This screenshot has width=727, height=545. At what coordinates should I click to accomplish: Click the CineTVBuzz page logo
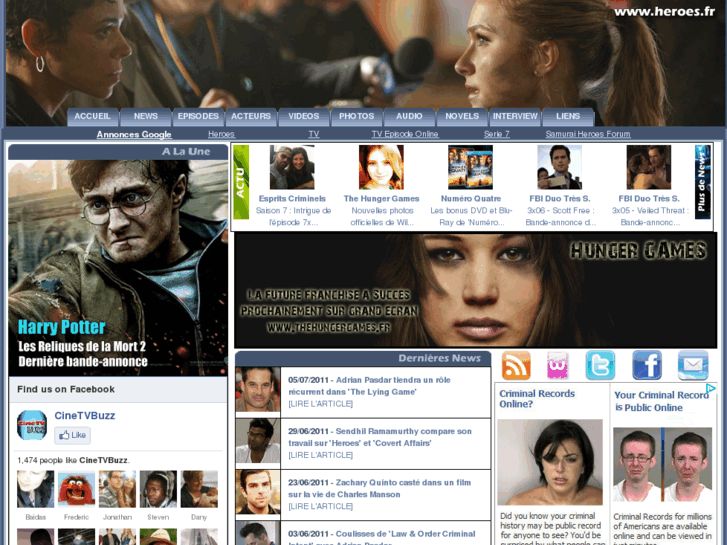point(32,425)
